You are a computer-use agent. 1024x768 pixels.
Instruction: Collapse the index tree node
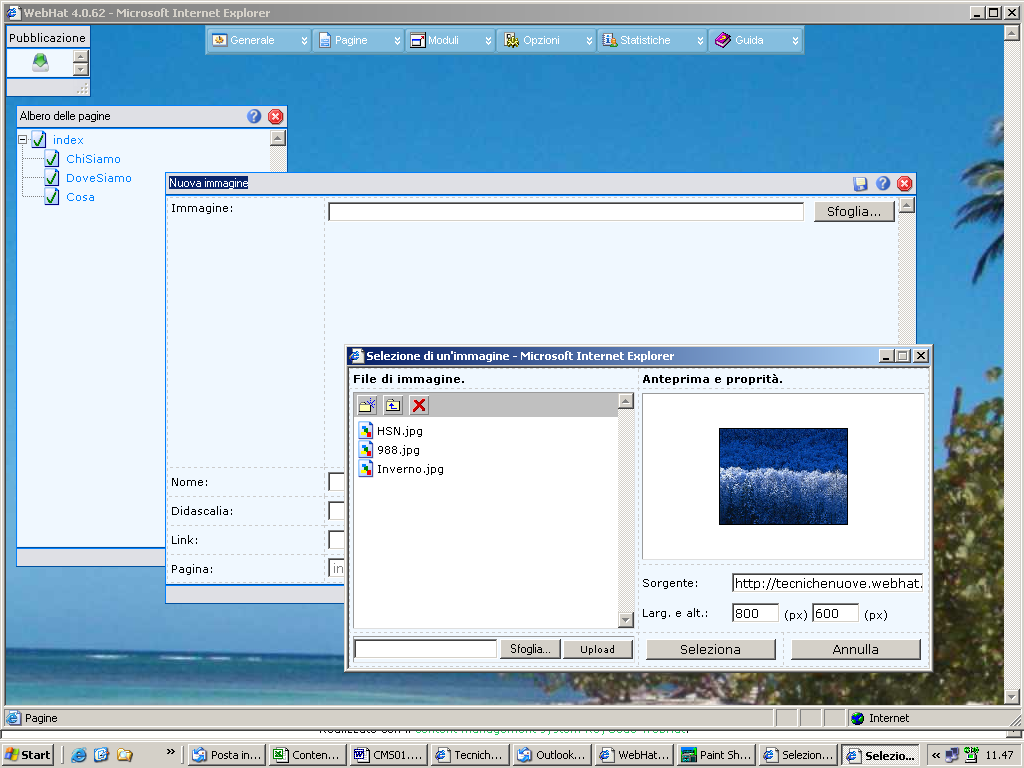(x=23, y=140)
